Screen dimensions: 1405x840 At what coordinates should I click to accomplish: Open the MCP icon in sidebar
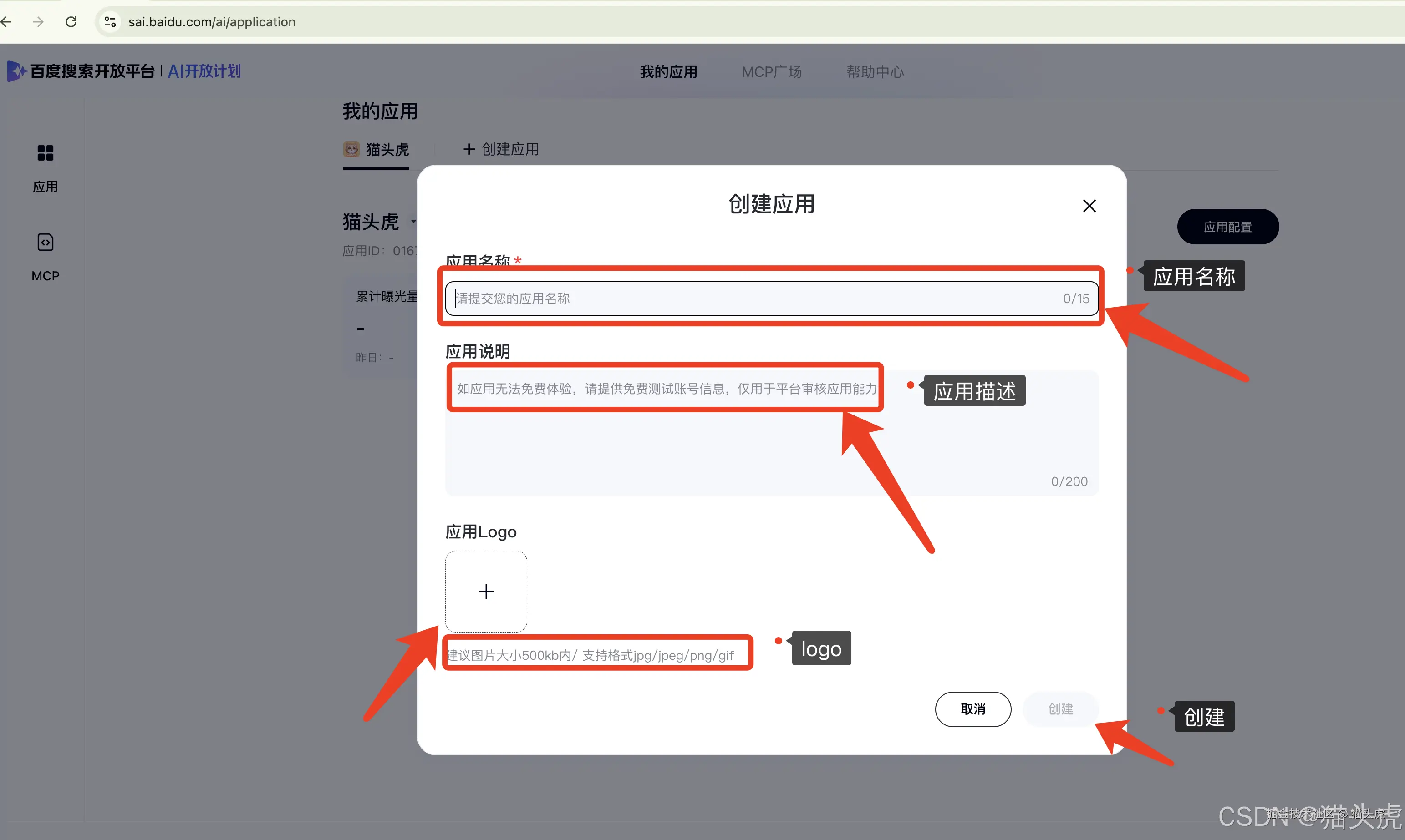pos(46,243)
